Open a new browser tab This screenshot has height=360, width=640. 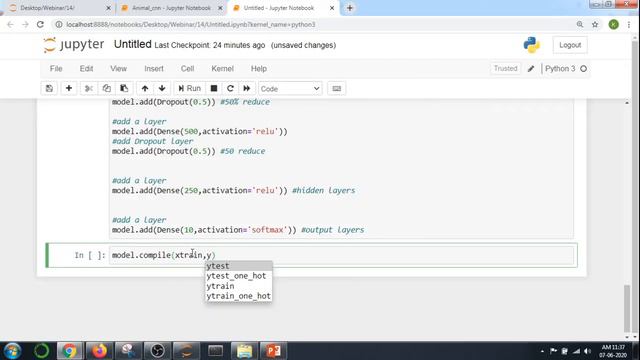pos(350,8)
